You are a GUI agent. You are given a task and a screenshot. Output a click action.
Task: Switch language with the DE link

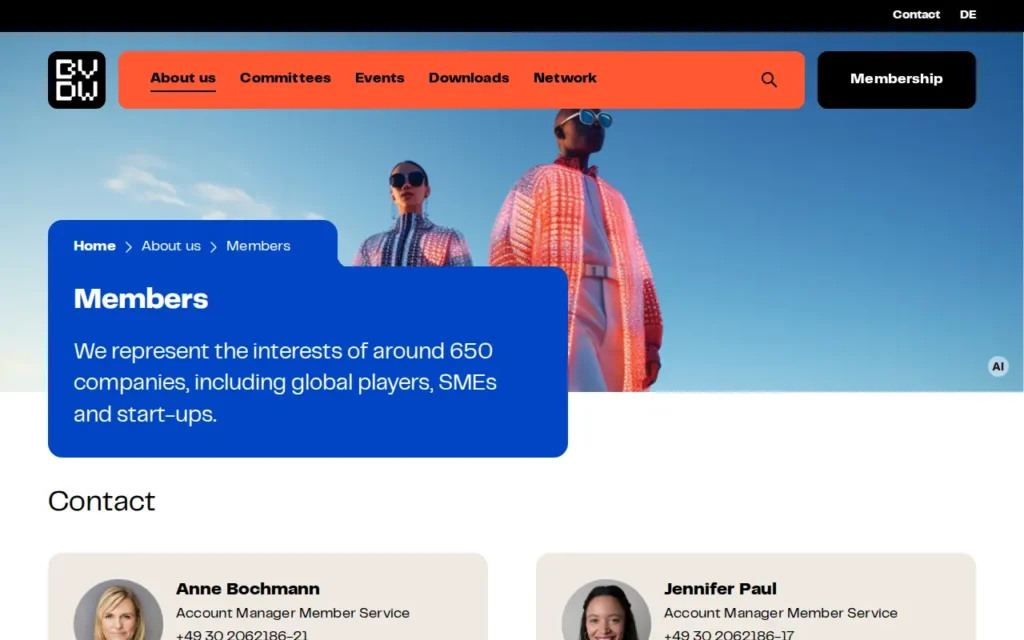(x=968, y=14)
